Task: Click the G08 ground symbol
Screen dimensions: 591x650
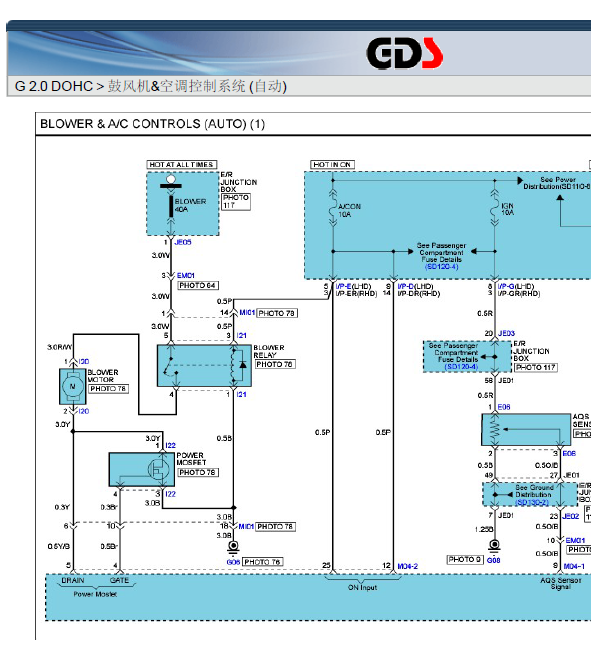Action: click(x=494, y=546)
